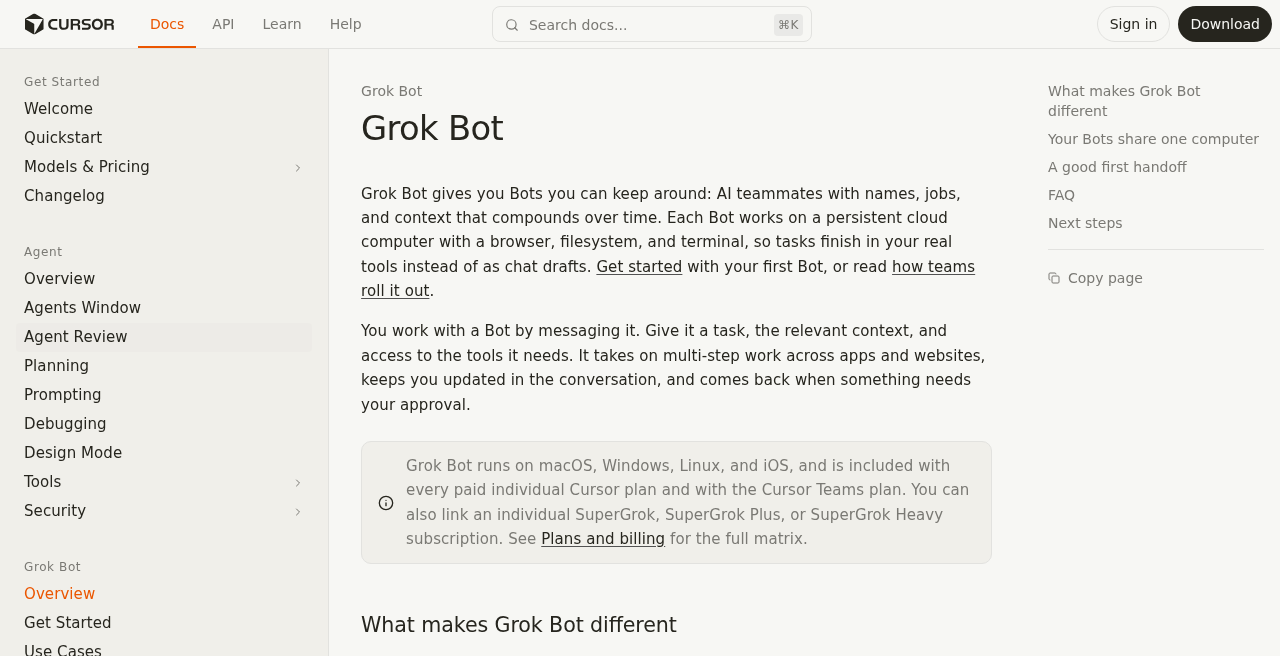Click the search magnifier icon
This screenshot has height=656, width=1280.
click(512, 25)
